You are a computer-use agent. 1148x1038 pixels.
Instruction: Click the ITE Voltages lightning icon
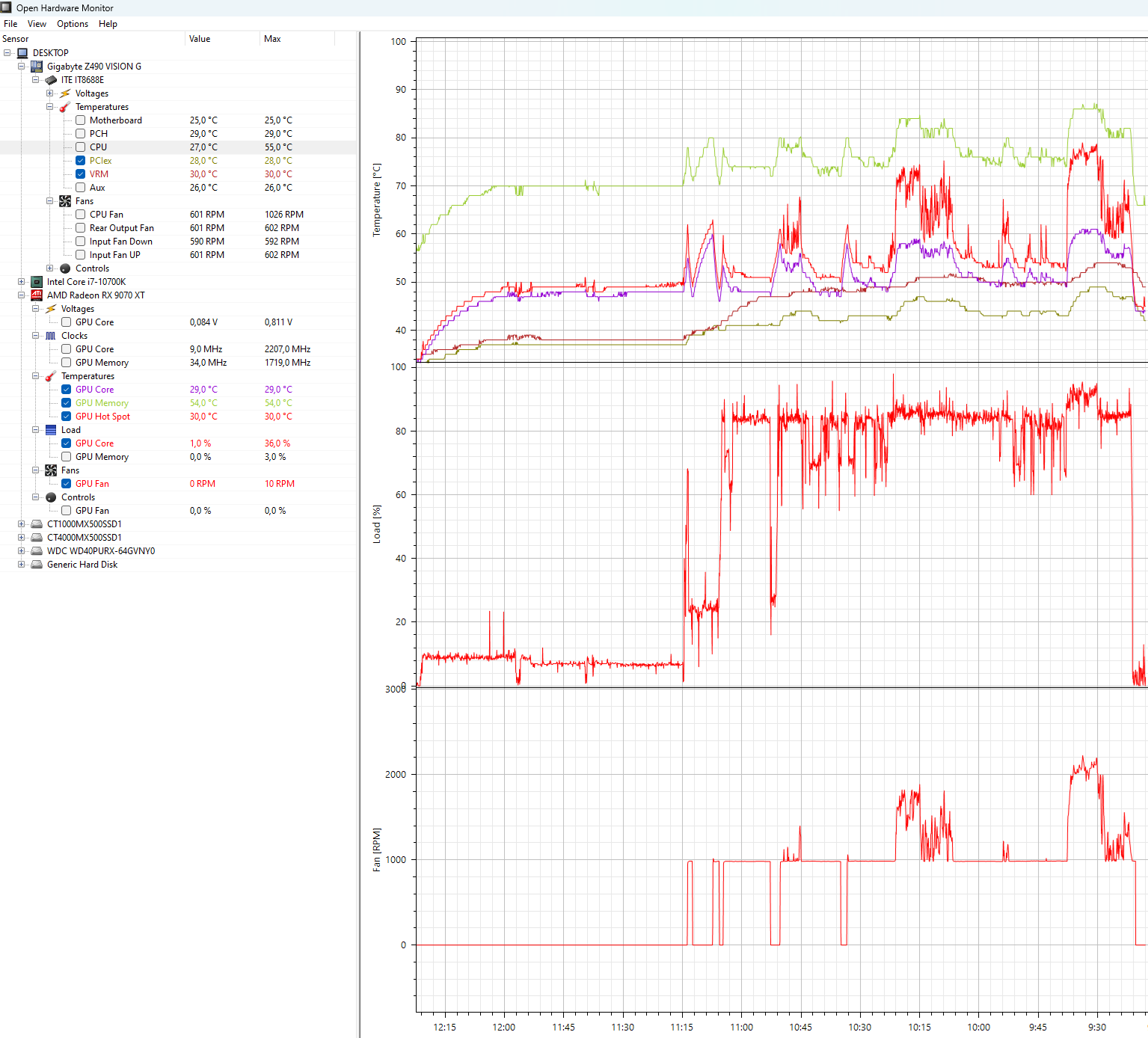pos(65,93)
